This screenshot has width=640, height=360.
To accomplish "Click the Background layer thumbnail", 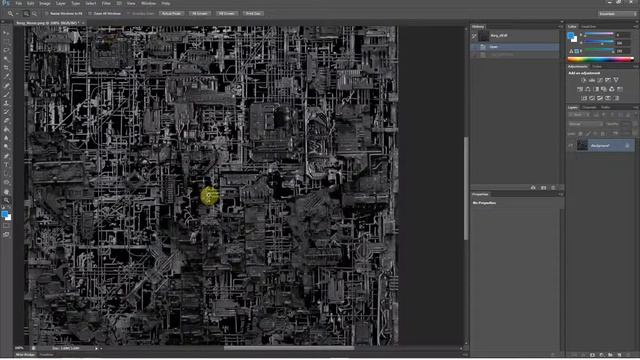I will (x=582, y=145).
